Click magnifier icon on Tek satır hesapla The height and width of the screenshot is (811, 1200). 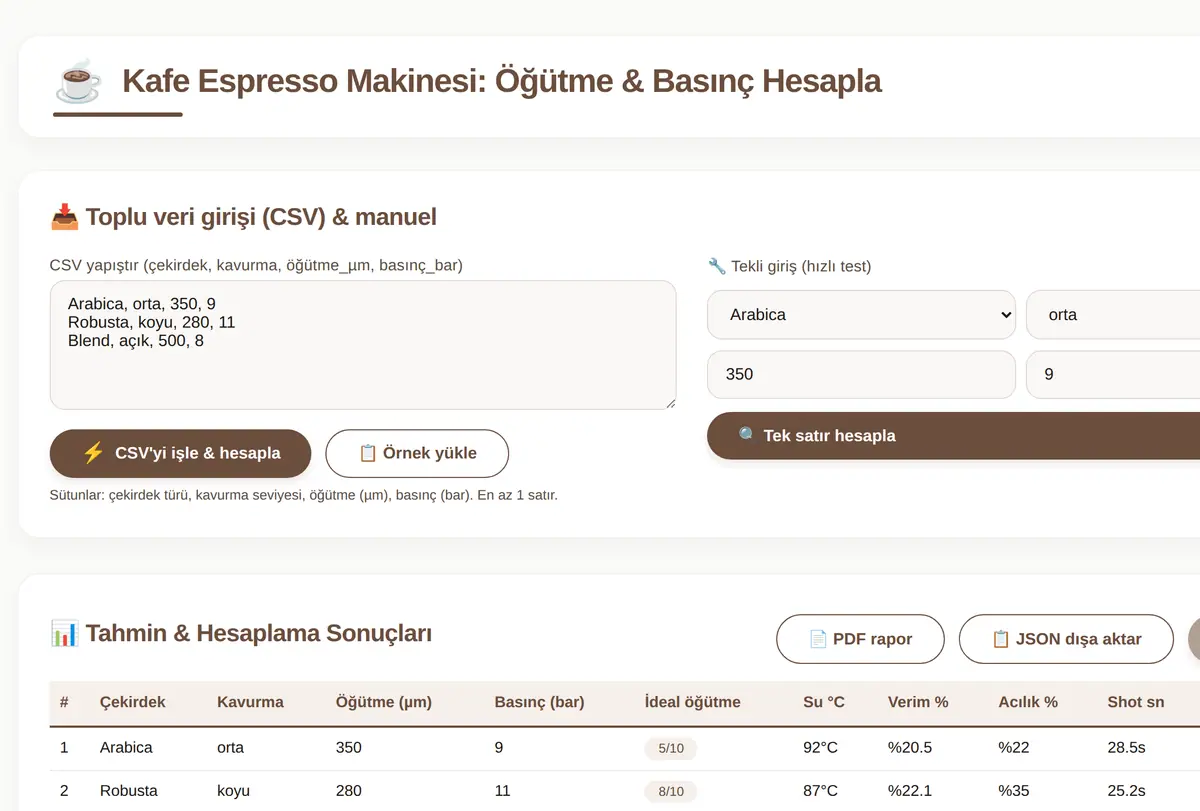pyautogui.click(x=748, y=436)
